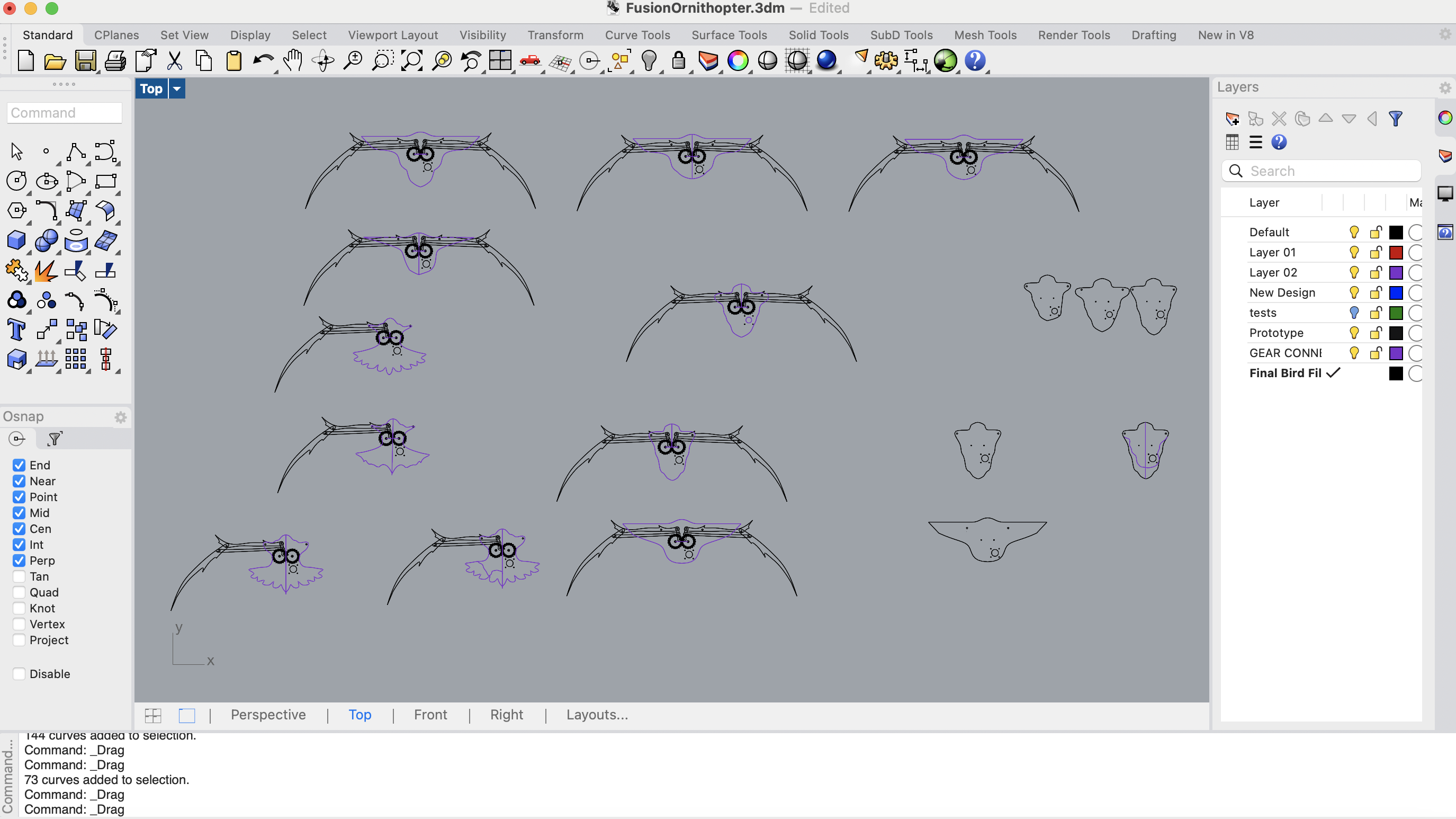The image size is (1456, 819).
Task: Select the arrow pointer tool
Action: pyautogui.click(x=16, y=152)
